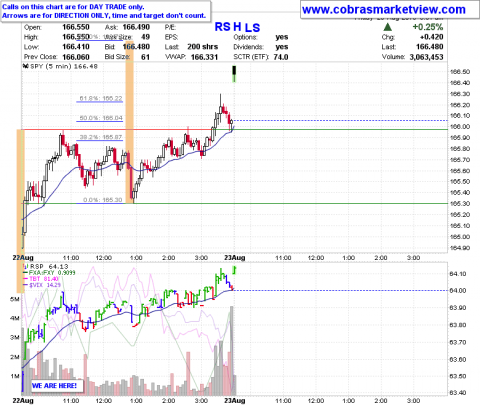Click the WE ARE HERE! label
480x406 pixels.
click(x=54, y=386)
